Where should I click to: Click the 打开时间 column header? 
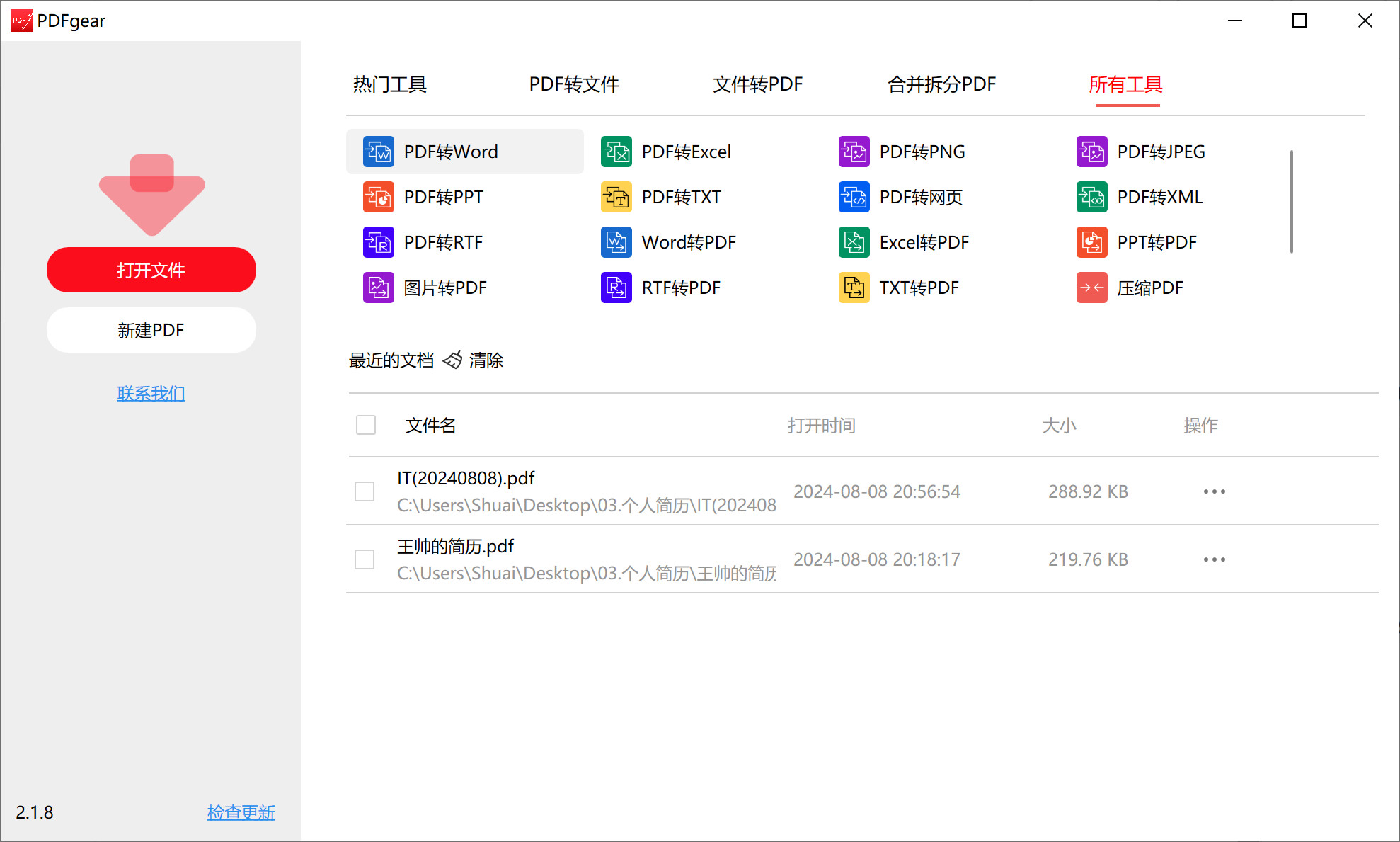tap(822, 425)
